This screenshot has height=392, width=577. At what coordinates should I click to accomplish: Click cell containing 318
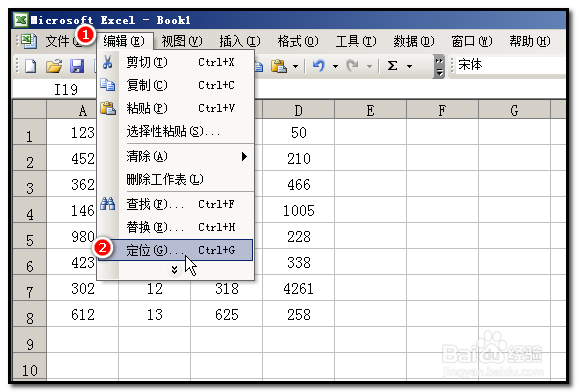227,288
